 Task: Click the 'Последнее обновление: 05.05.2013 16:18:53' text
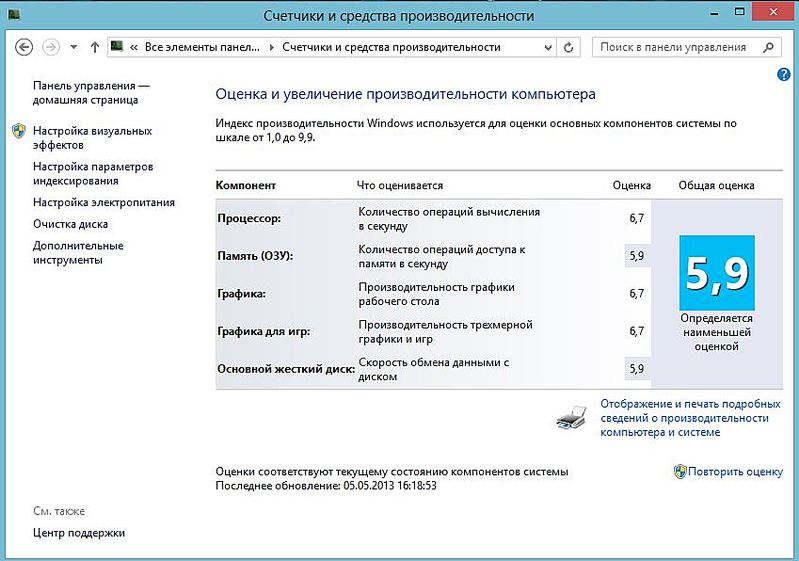click(326, 486)
